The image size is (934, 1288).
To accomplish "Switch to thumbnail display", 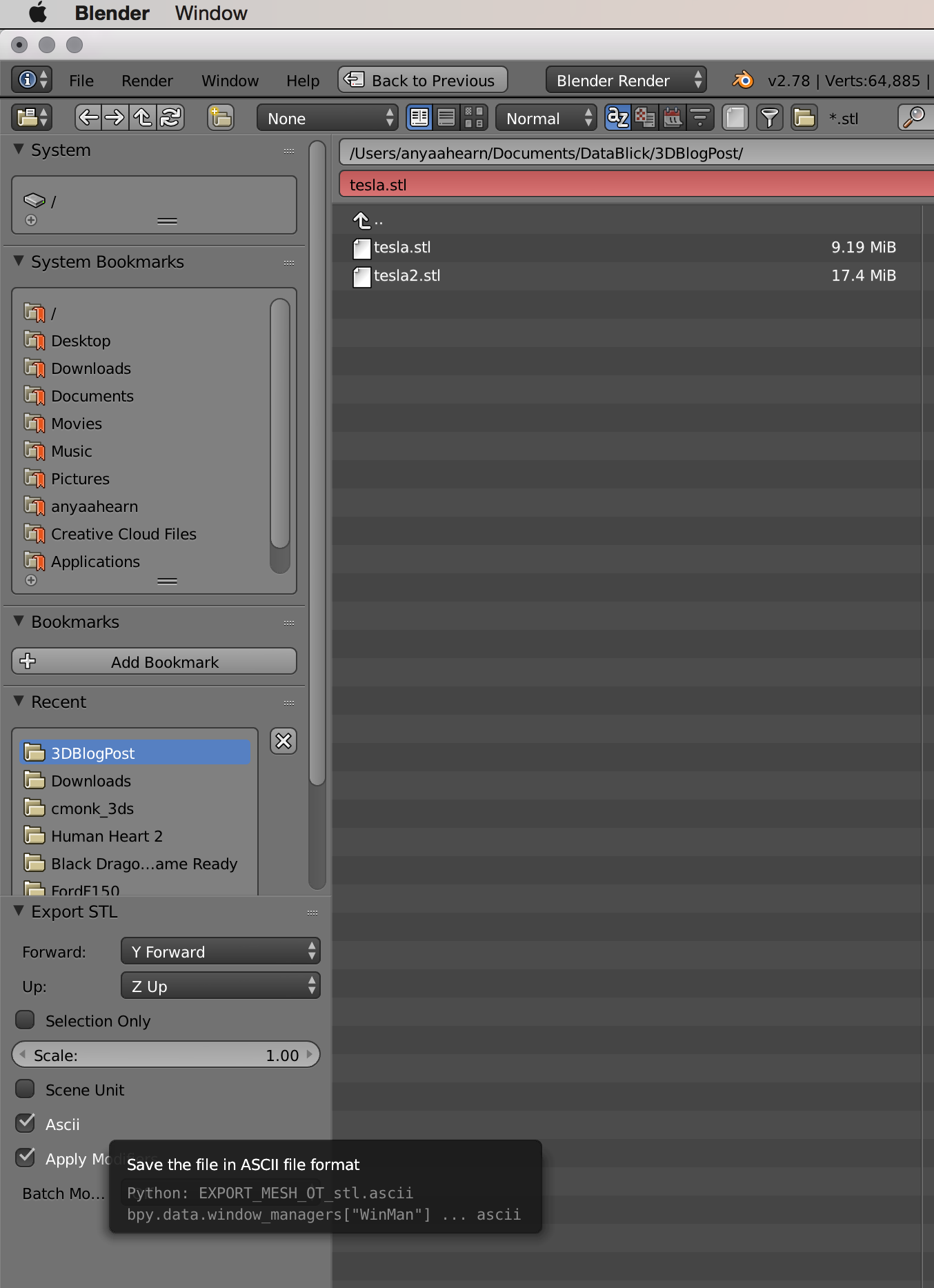I will tap(474, 118).
